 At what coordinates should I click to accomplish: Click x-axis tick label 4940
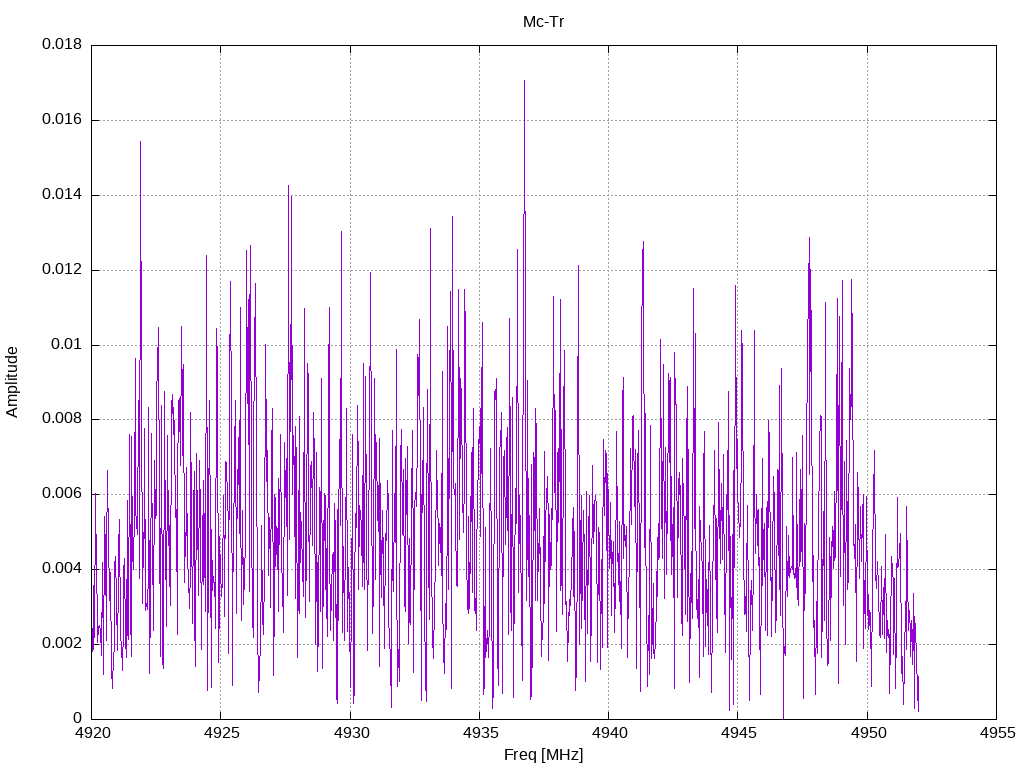click(609, 733)
